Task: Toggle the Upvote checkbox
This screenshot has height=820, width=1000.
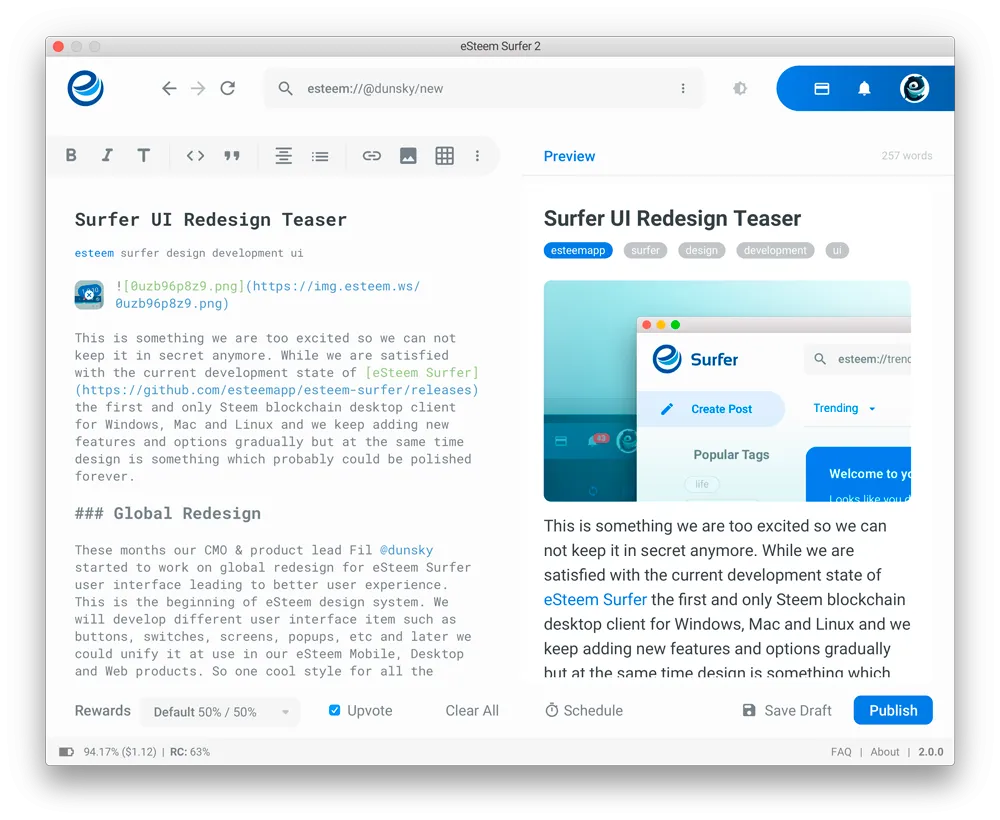Action: [334, 710]
